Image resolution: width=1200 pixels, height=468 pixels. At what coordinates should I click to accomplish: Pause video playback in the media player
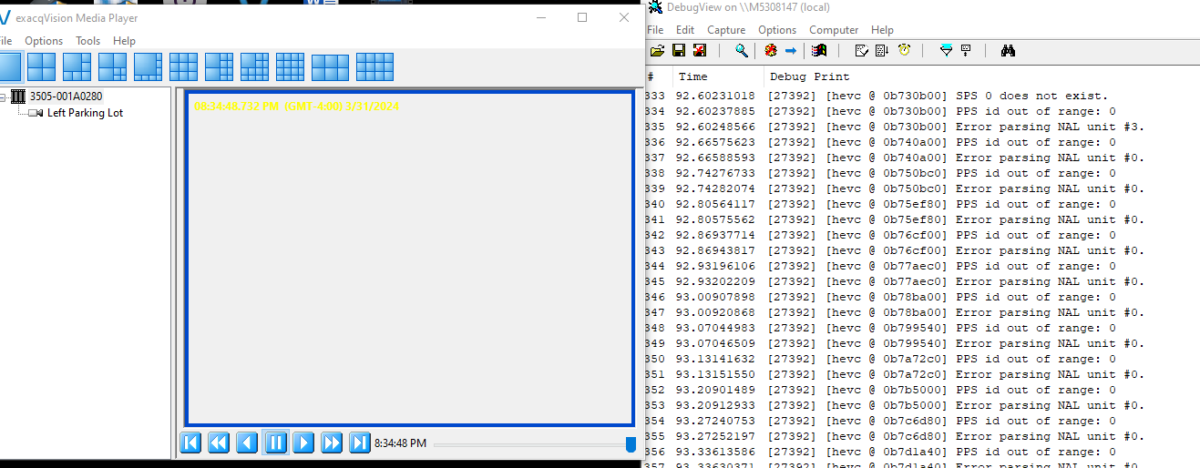point(277,443)
